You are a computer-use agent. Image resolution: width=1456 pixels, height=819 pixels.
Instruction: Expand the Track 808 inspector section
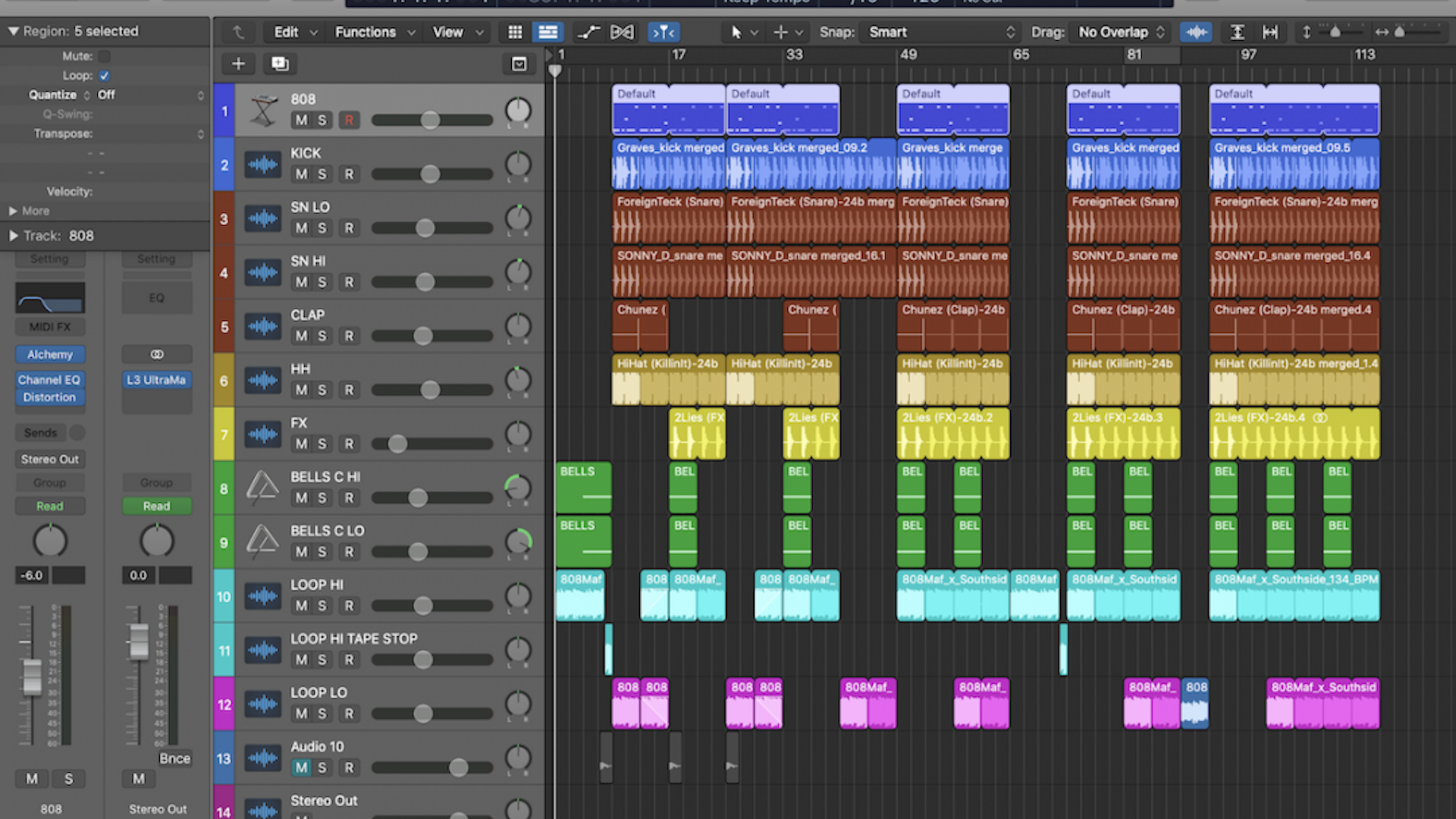pyautogui.click(x=14, y=236)
